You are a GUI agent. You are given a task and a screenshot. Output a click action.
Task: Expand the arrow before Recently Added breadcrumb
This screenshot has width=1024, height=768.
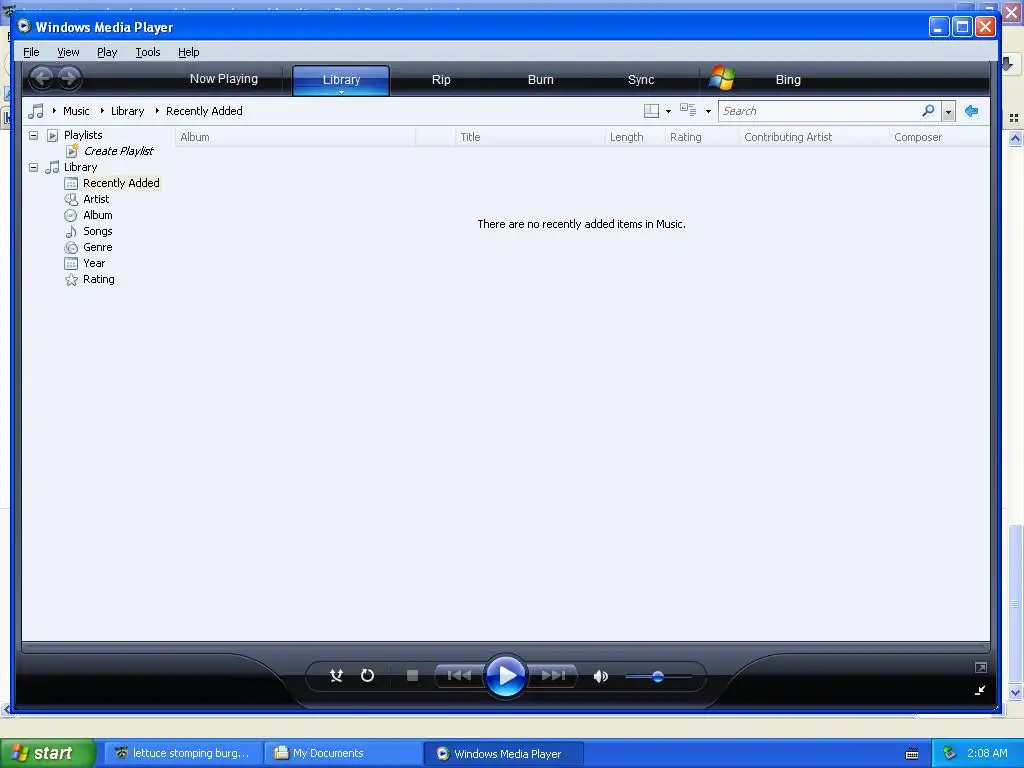click(x=157, y=111)
